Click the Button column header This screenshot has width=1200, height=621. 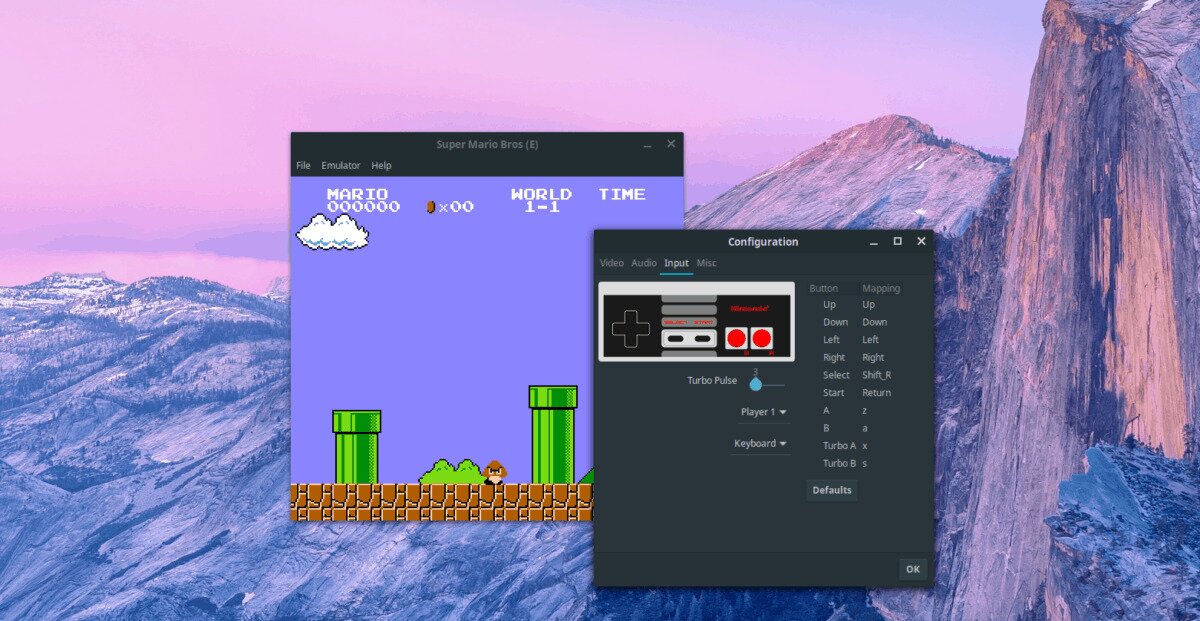[824, 288]
